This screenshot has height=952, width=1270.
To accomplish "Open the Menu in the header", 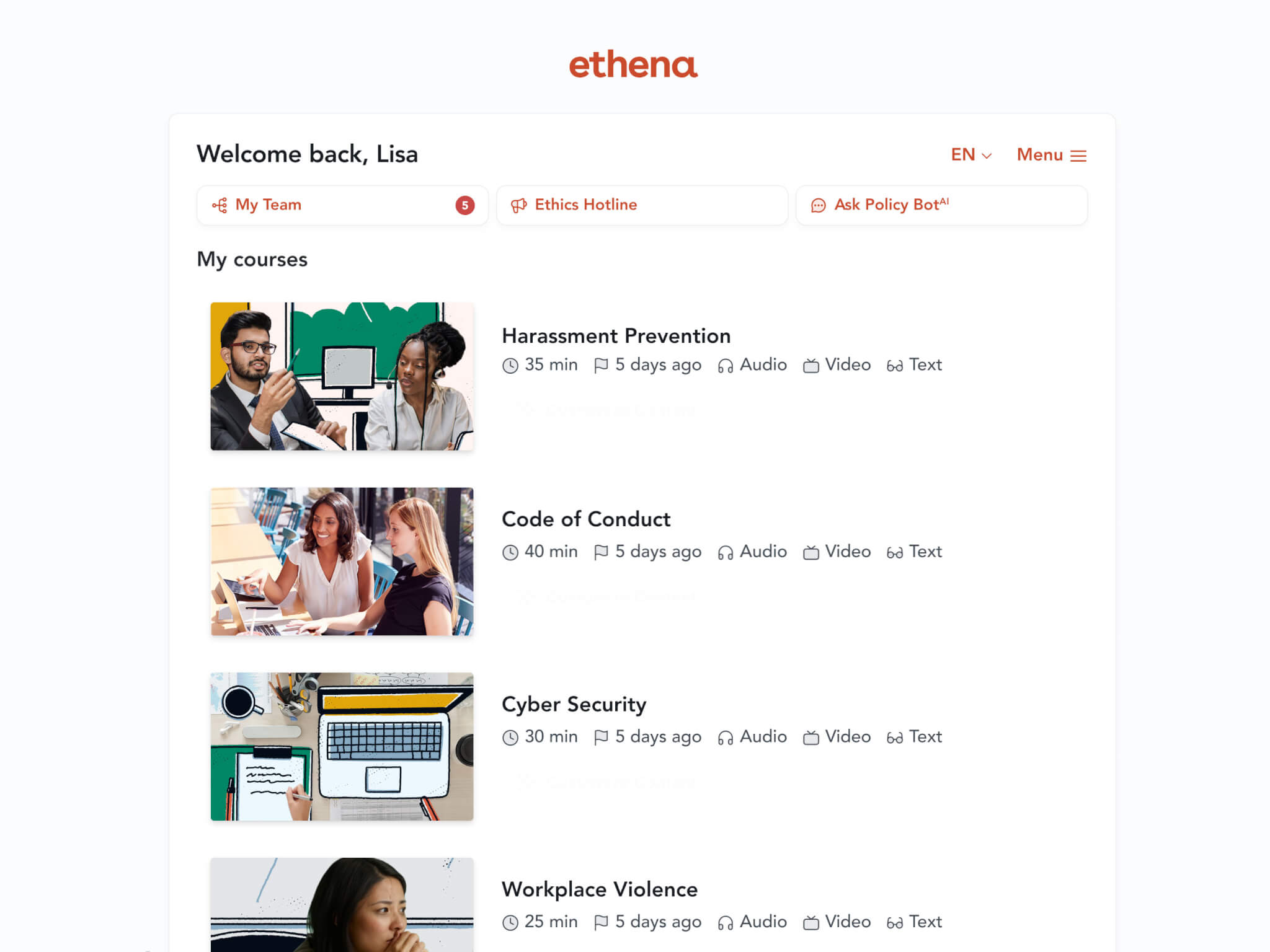I will (1052, 155).
